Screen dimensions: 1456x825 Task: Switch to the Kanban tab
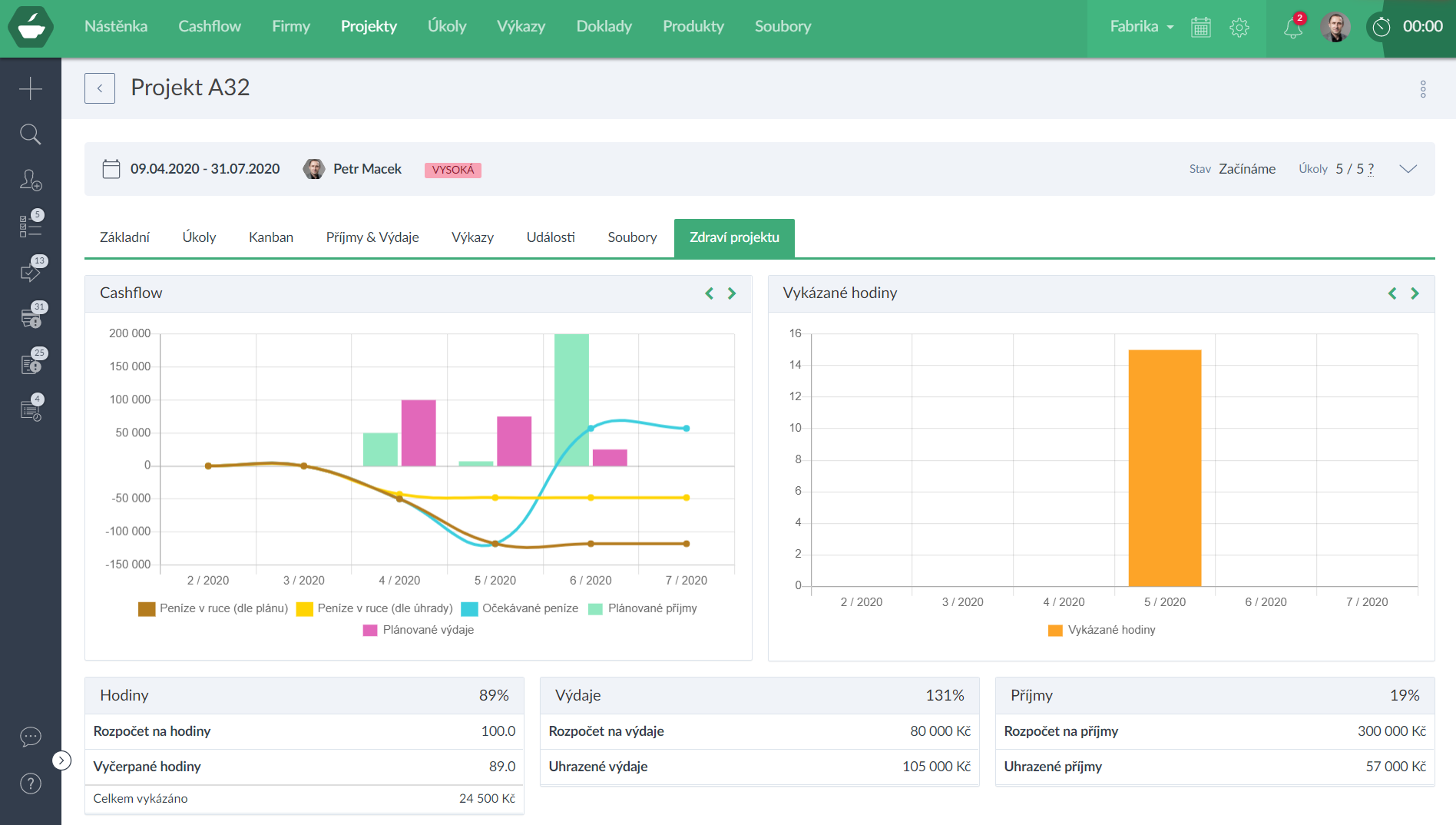point(271,237)
